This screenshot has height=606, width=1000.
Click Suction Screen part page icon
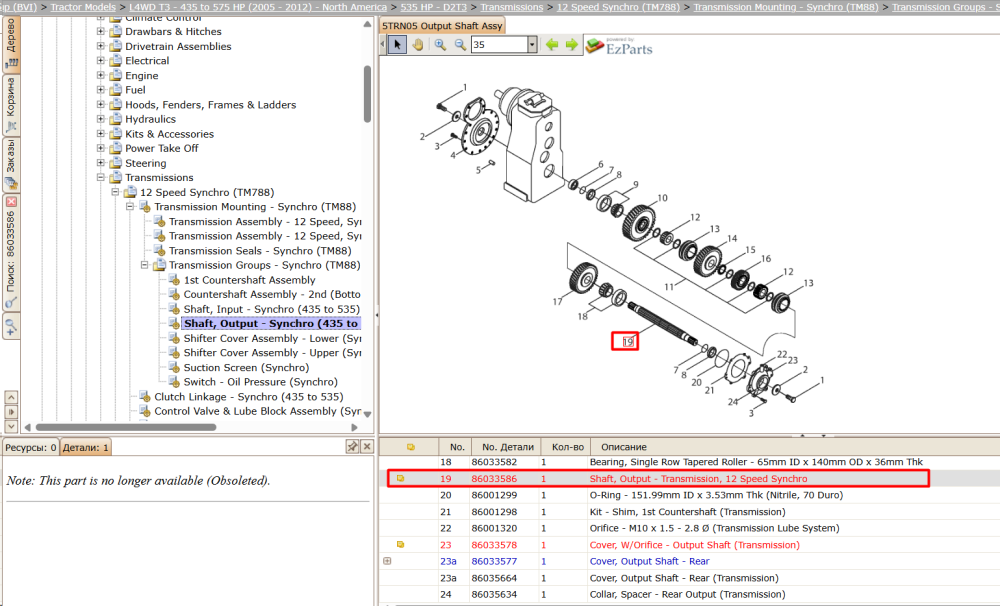pos(174,367)
